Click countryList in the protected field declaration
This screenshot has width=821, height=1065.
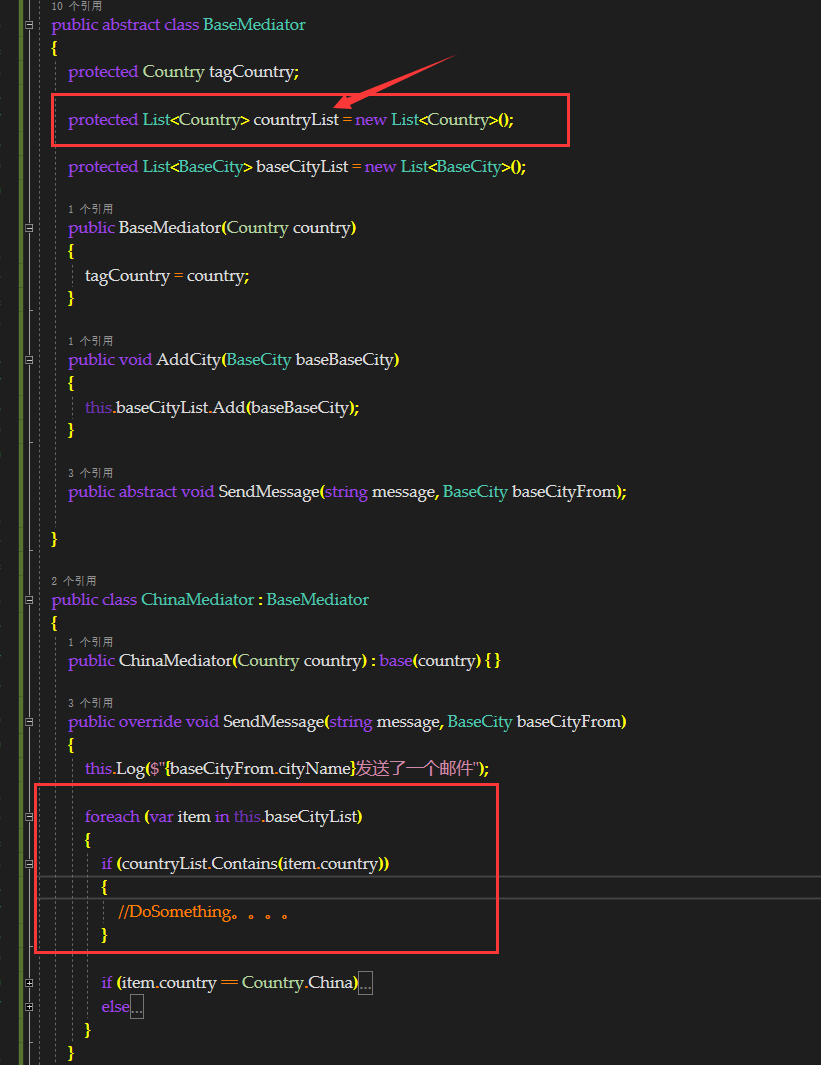296,120
